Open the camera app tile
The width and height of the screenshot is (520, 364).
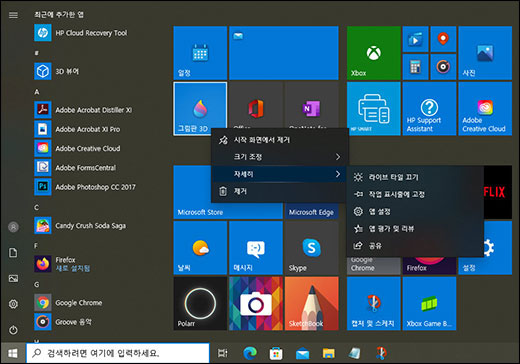[x=256, y=303]
